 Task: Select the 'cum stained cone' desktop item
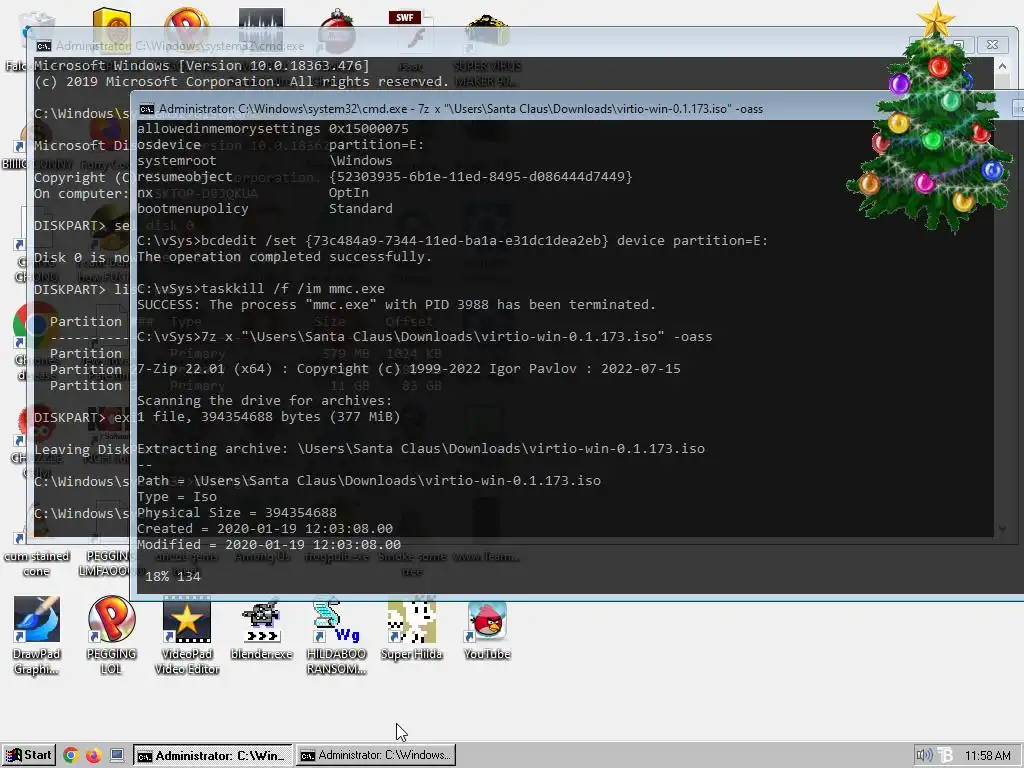(36, 563)
